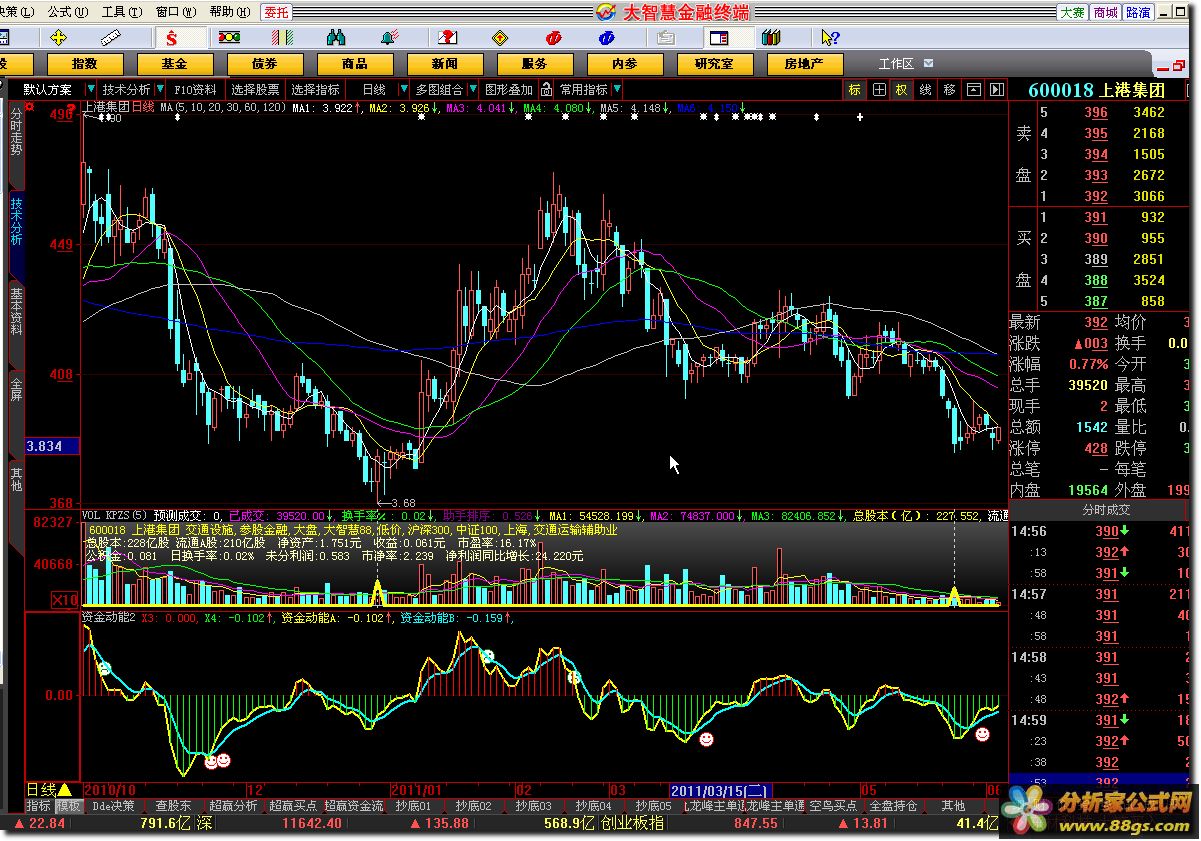Click the books library icon
The image size is (1201, 841).
tap(770, 38)
